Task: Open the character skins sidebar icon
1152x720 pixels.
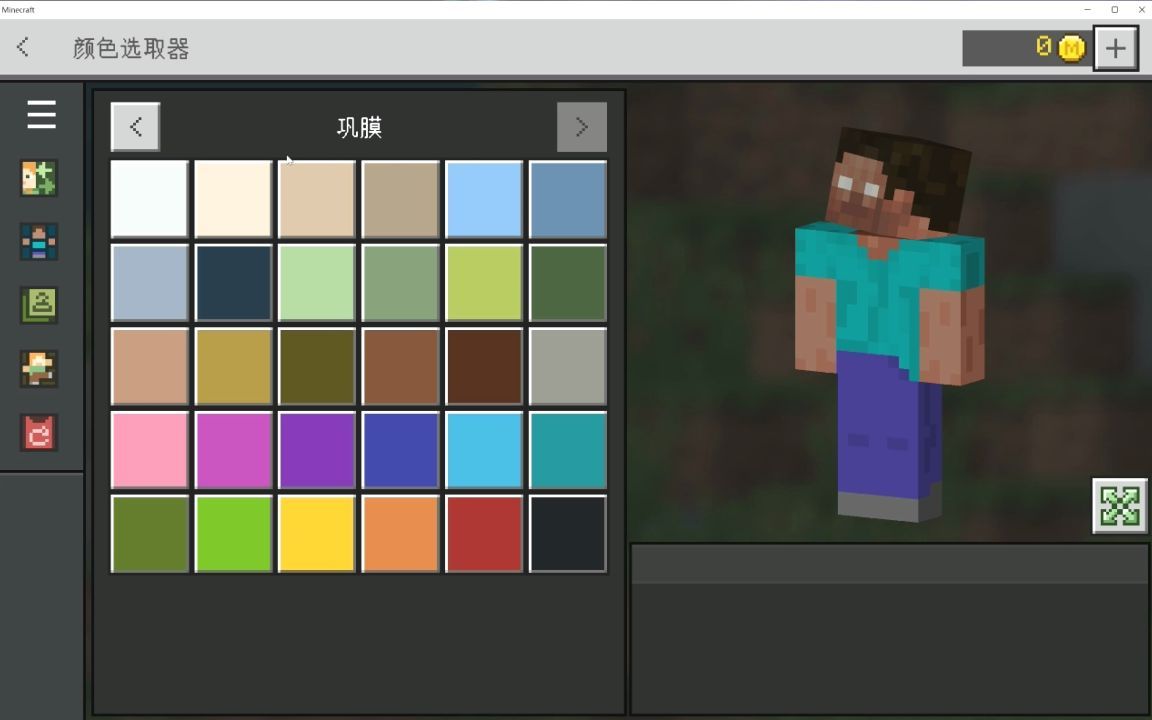Action: click(39, 178)
